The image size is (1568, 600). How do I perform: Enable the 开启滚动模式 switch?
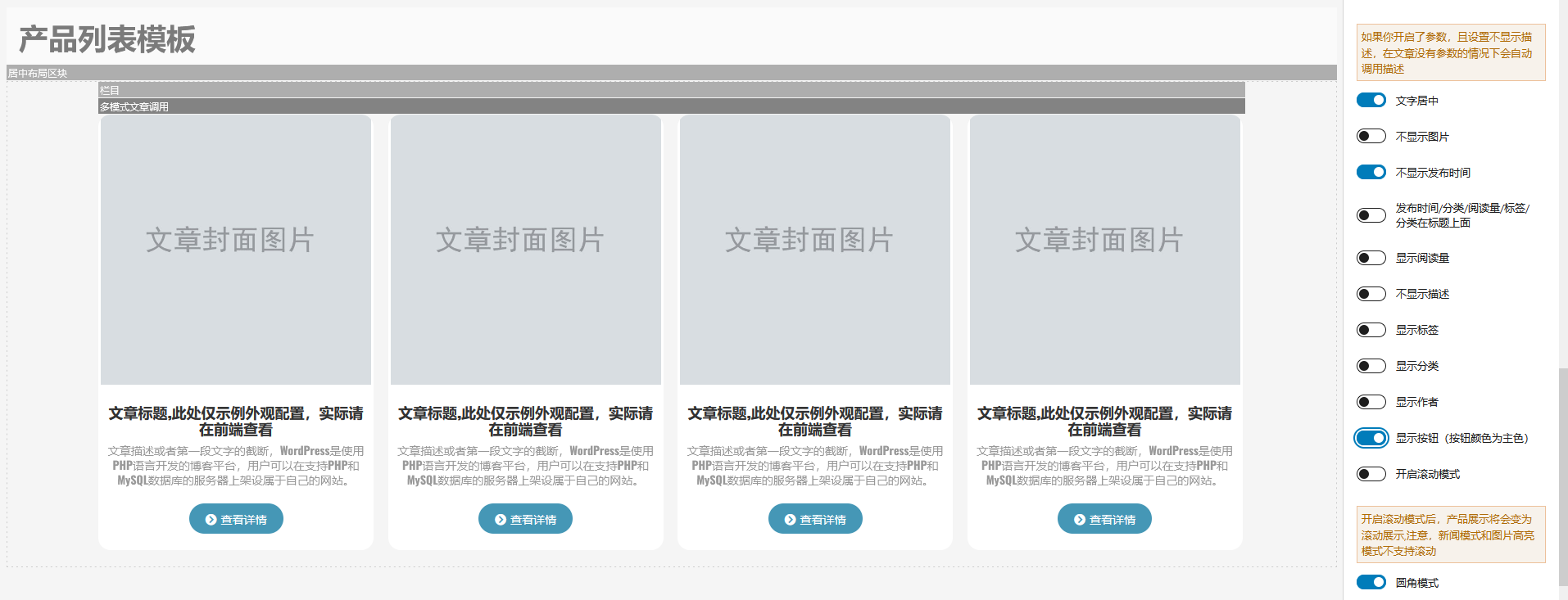(1371, 474)
